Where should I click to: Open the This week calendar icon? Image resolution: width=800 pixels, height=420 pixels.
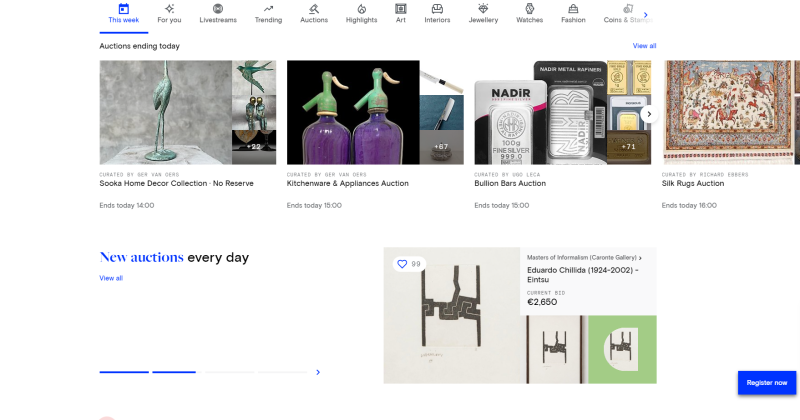point(123,9)
